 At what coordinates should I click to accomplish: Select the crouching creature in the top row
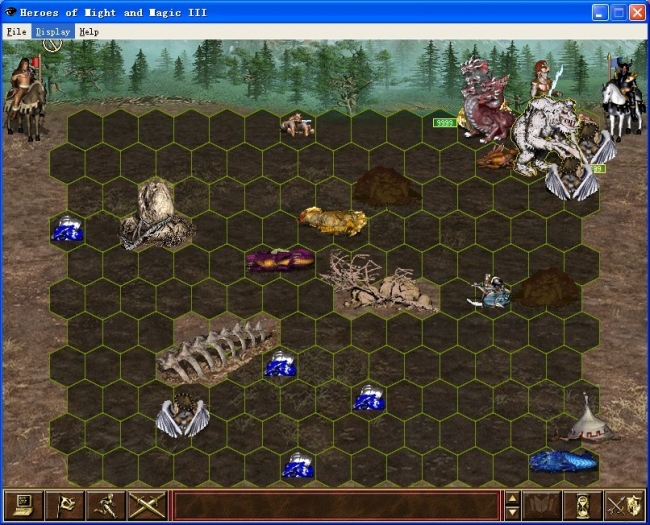tap(298, 124)
